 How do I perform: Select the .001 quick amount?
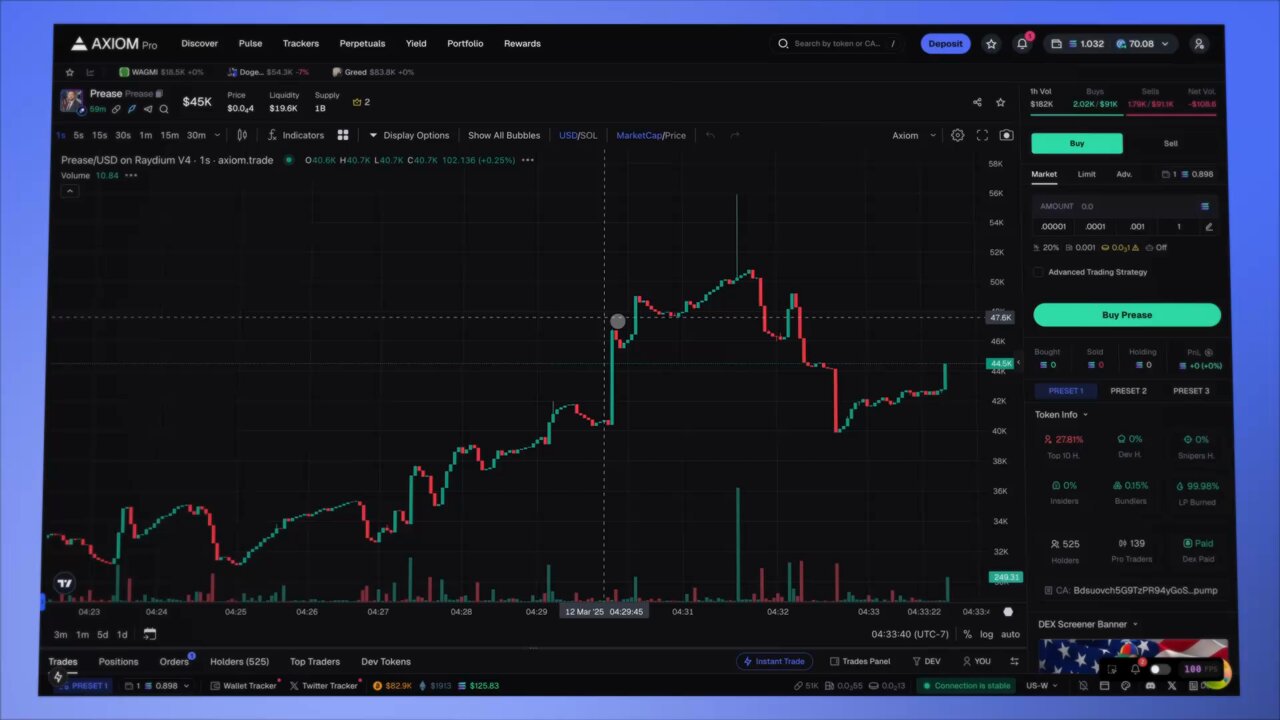[x=1137, y=227]
